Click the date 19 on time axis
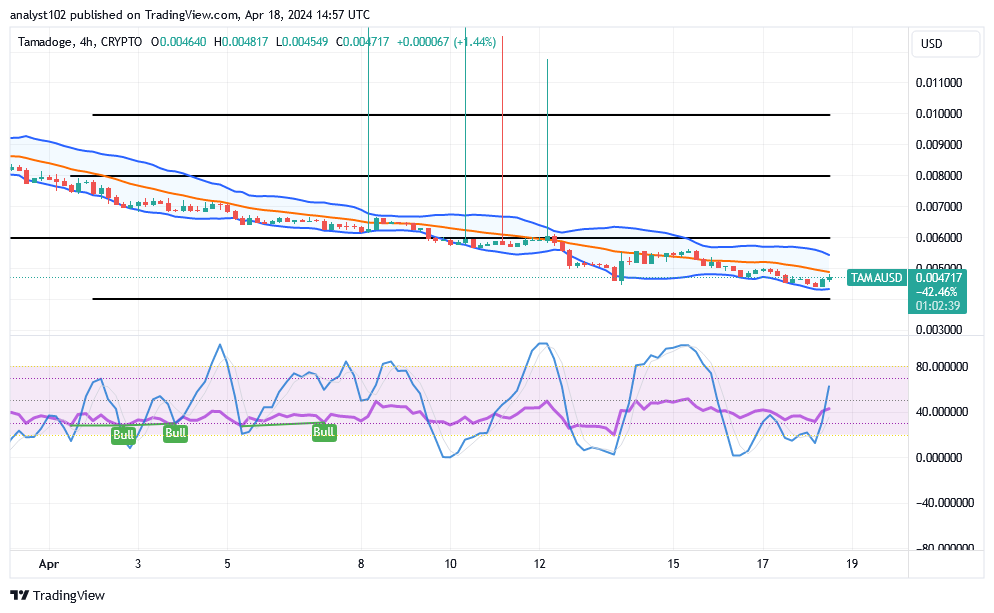 pos(852,564)
